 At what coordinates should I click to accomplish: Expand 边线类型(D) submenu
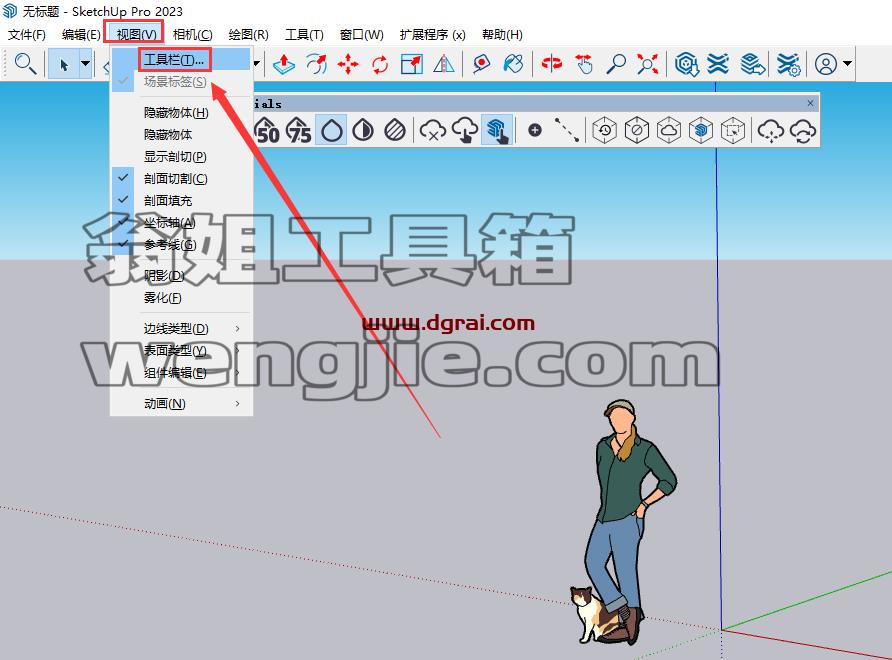click(x=181, y=328)
